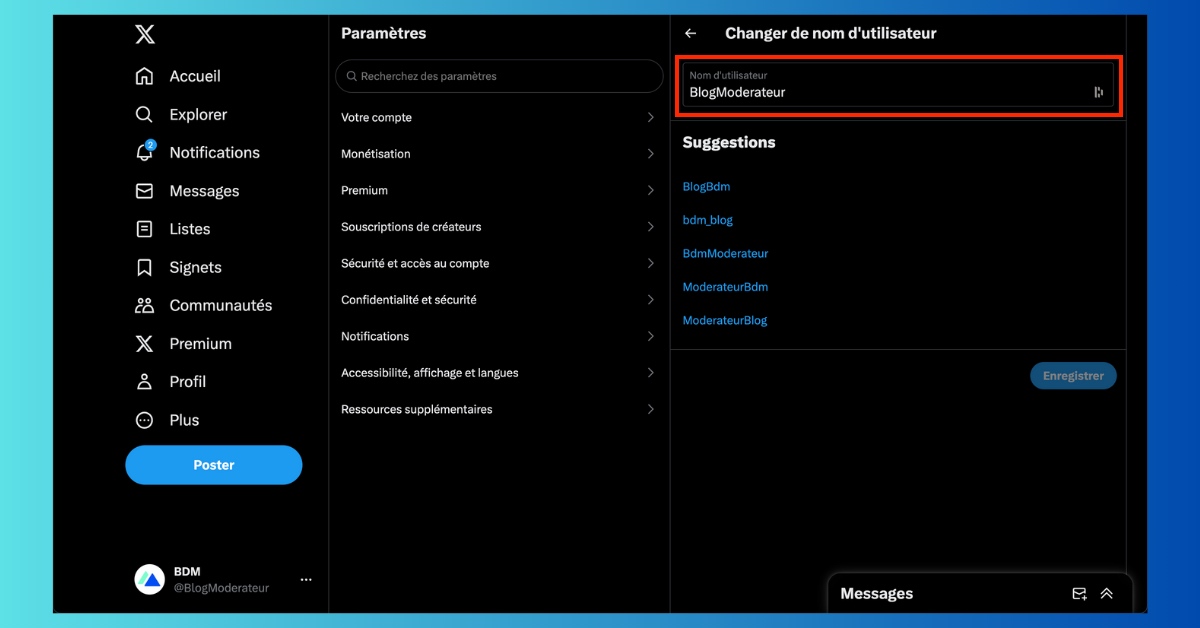
Task: Click the BDM account avatar
Action: [x=149, y=579]
